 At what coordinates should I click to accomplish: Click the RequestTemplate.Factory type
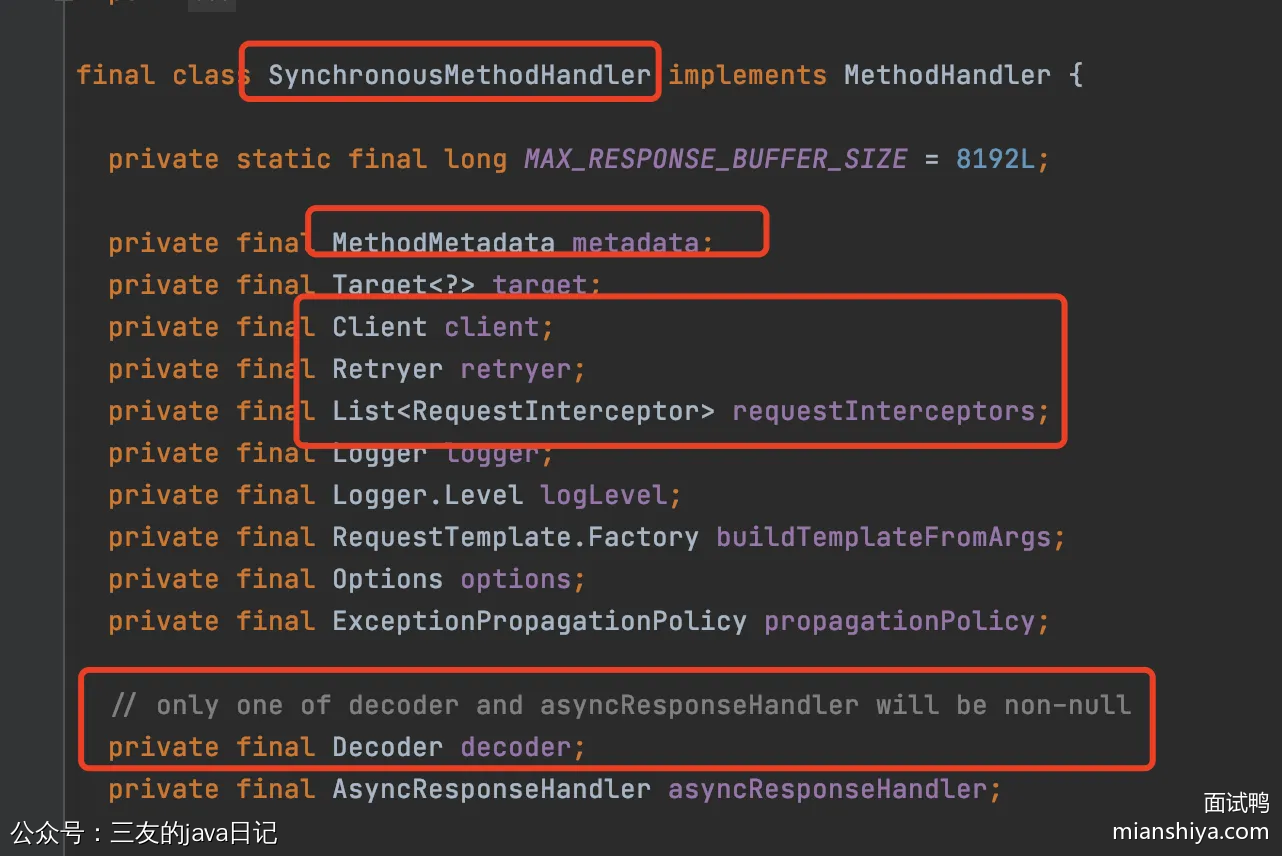pos(515,537)
